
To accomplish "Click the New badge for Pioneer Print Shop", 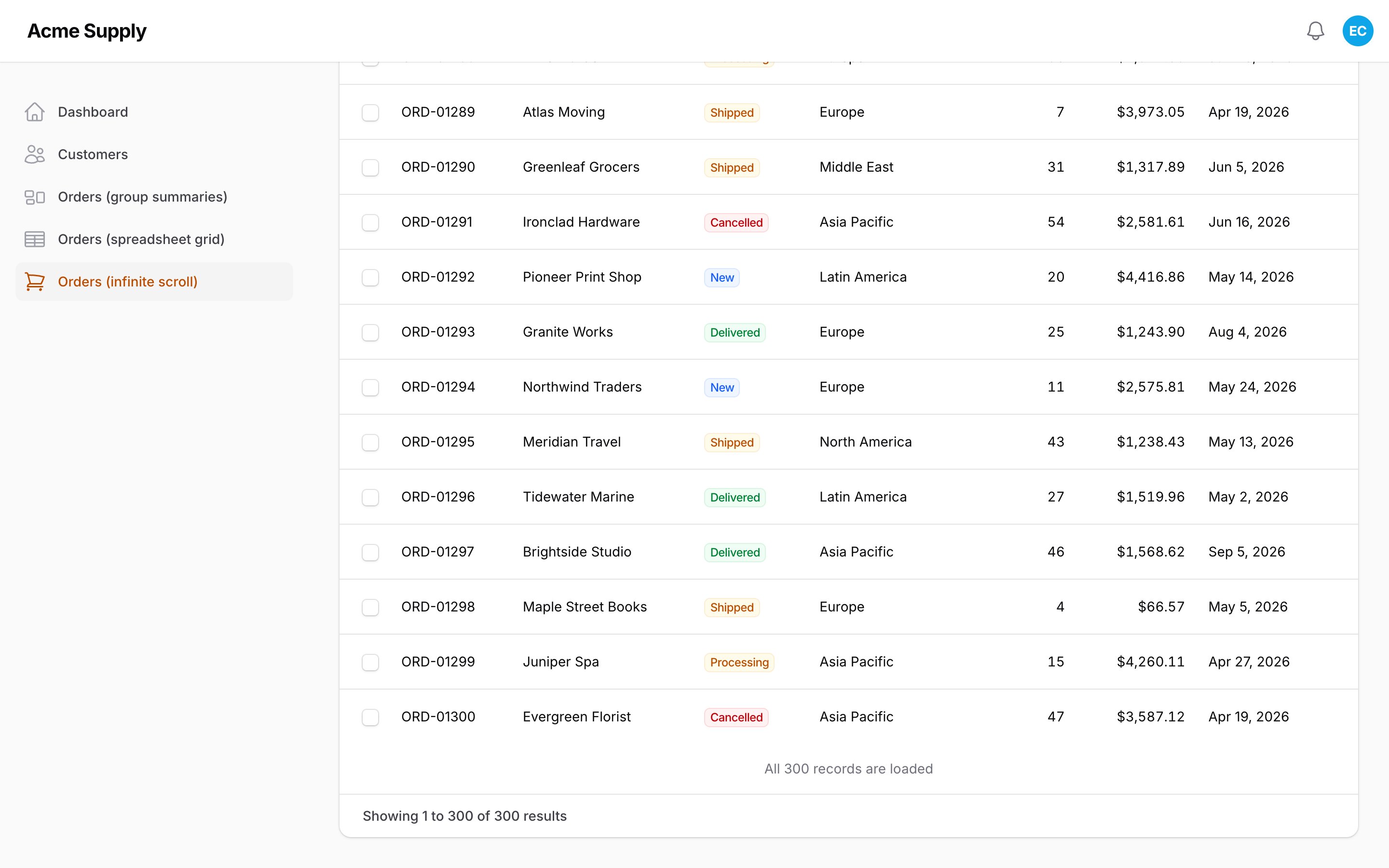I will [722, 278].
